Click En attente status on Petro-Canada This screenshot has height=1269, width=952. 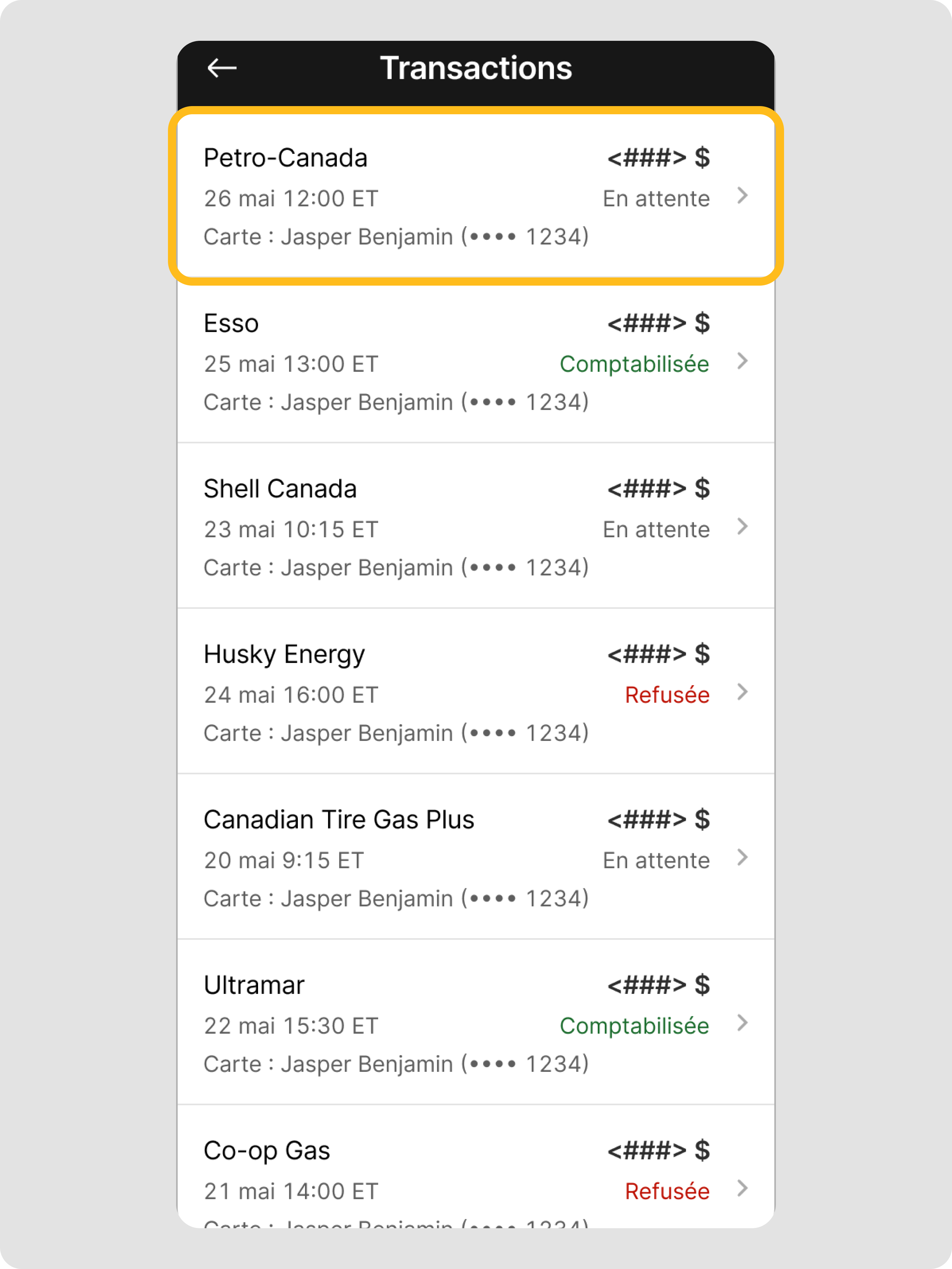point(656,199)
